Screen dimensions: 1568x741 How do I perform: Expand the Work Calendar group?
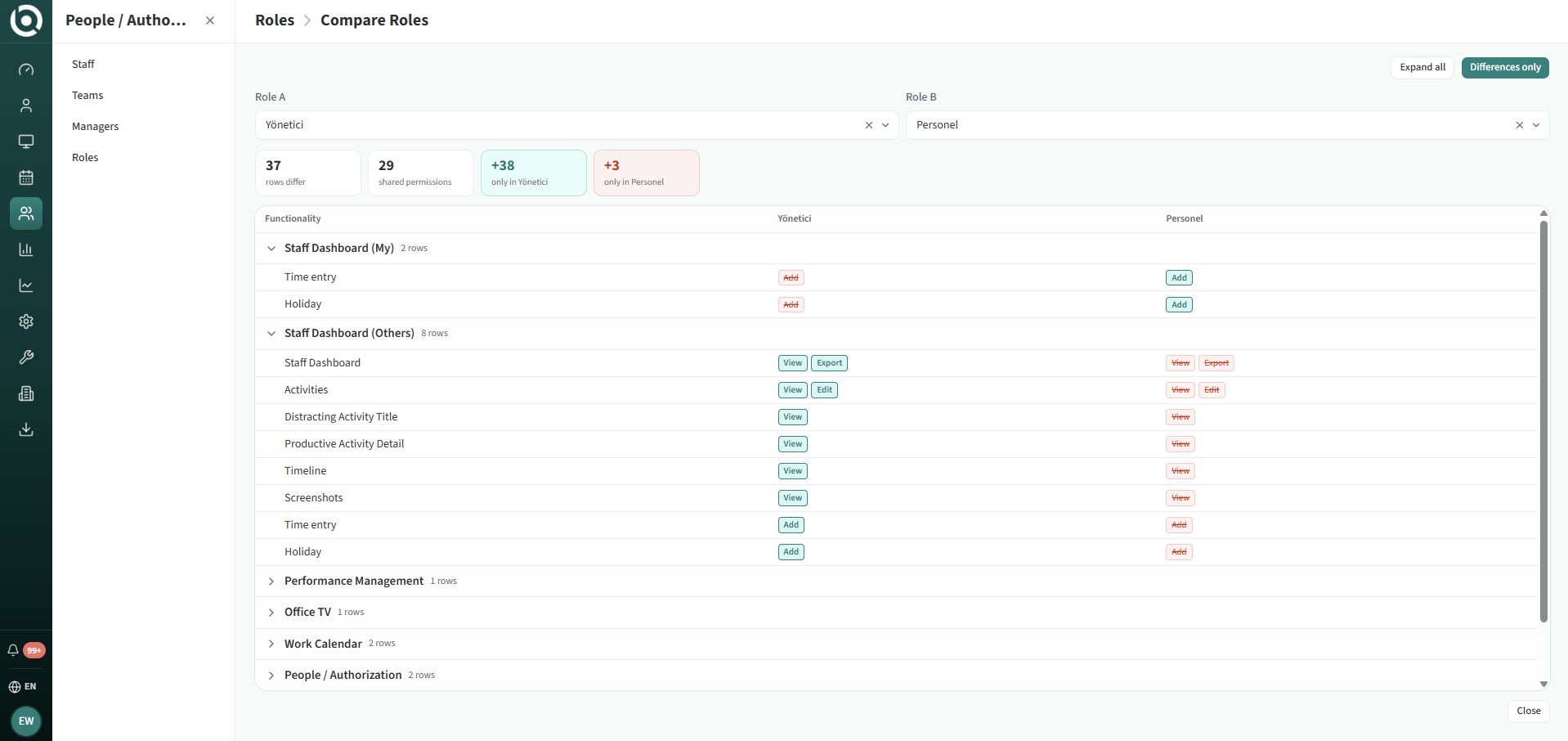coord(271,644)
